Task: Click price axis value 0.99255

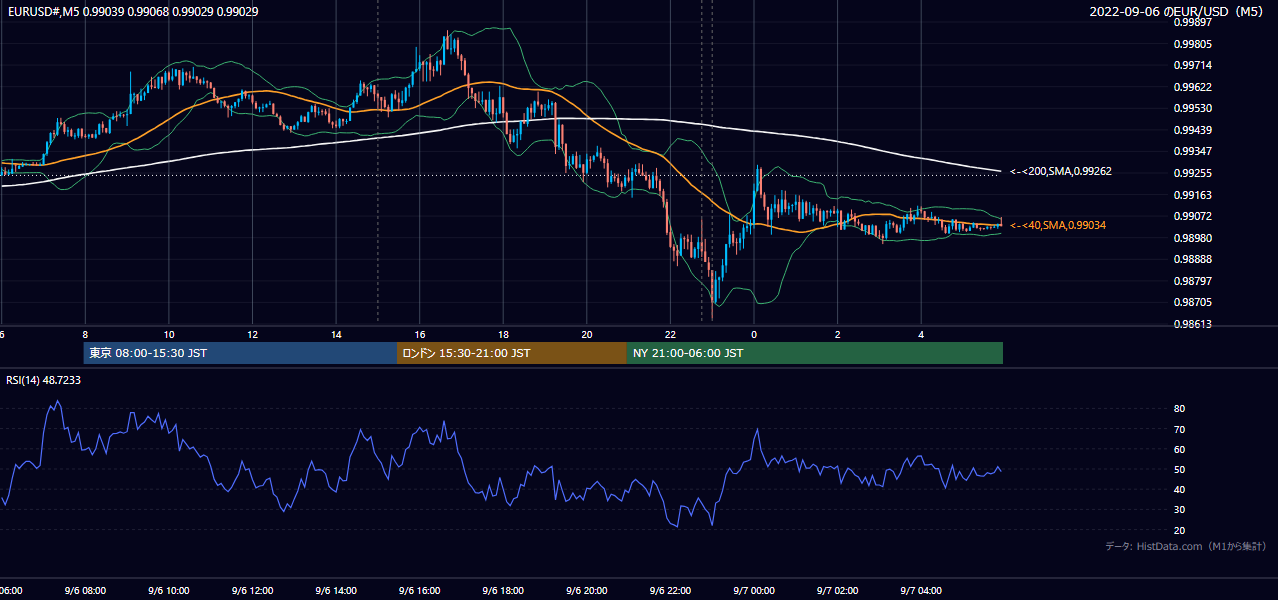Action: click(1192, 173)
